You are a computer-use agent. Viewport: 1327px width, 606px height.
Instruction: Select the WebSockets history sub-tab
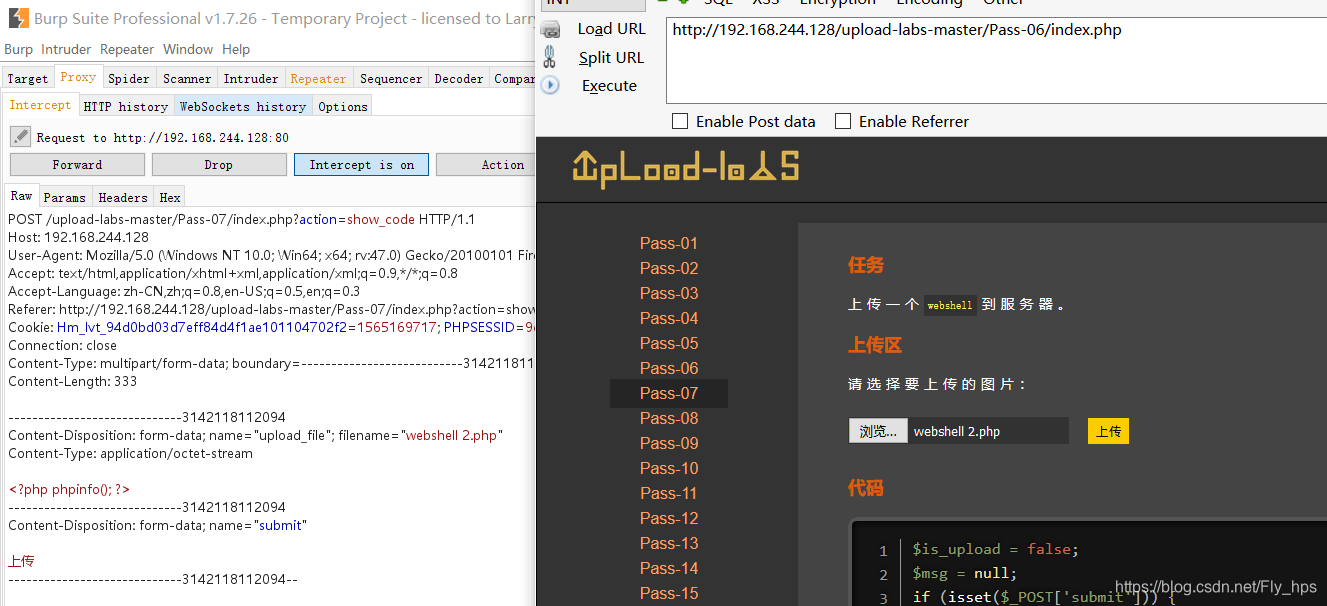coord(243,106)
